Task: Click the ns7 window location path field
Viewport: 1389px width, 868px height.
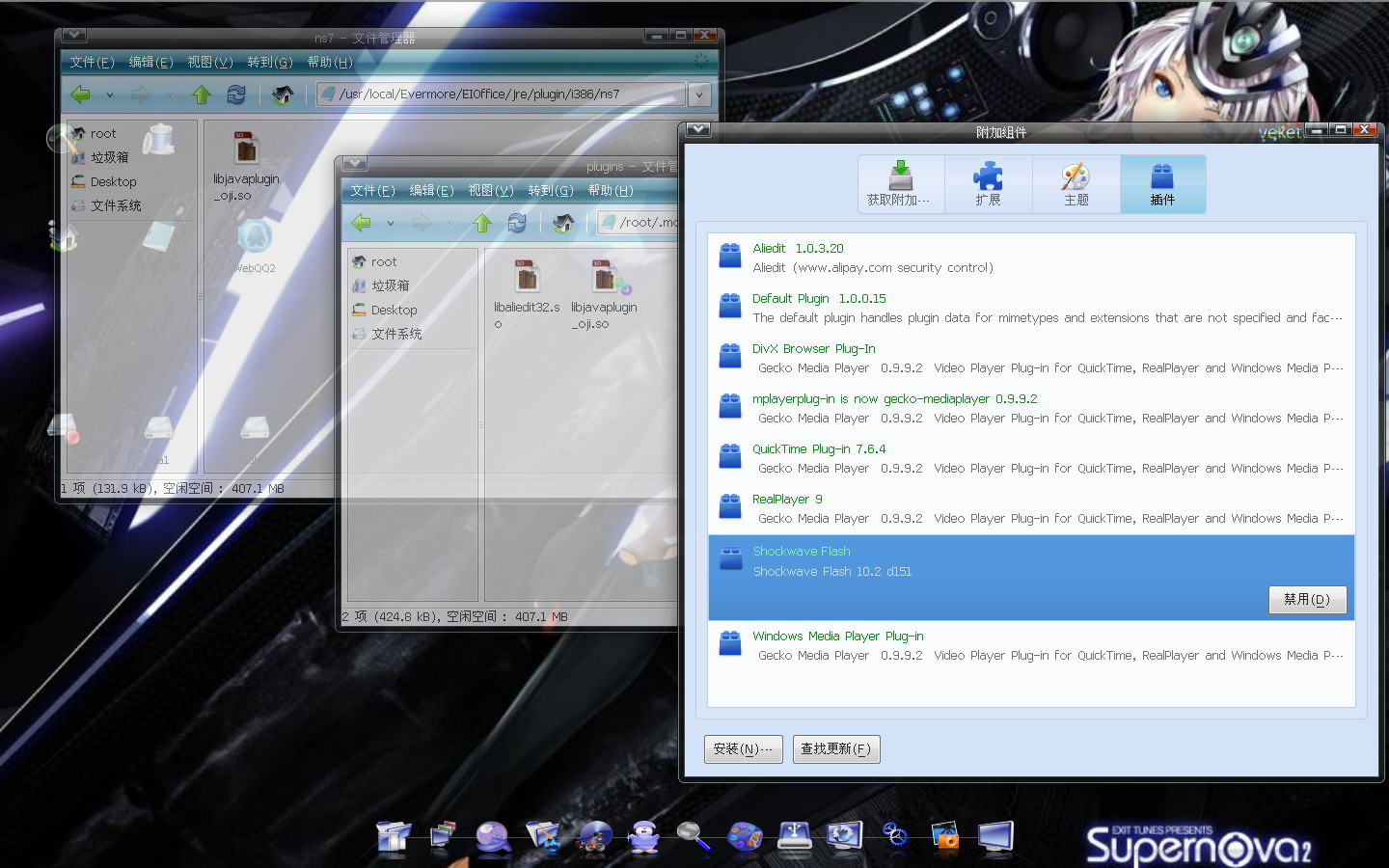Action: pos(502,95)
